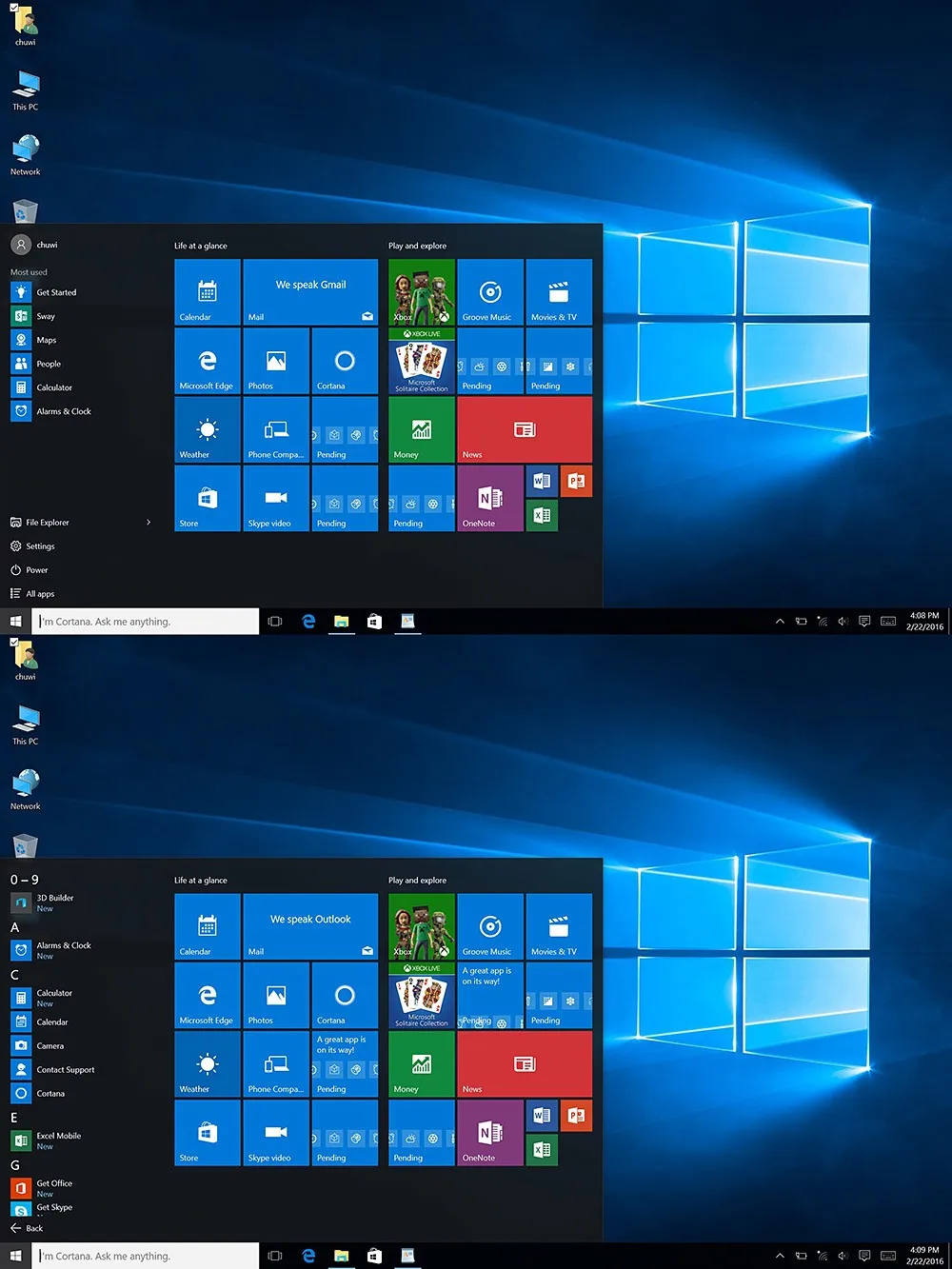Viewport: 952px width, 1269px height.
Task: Open Xbox tile in upper screenshot
Action: [422, 292]
